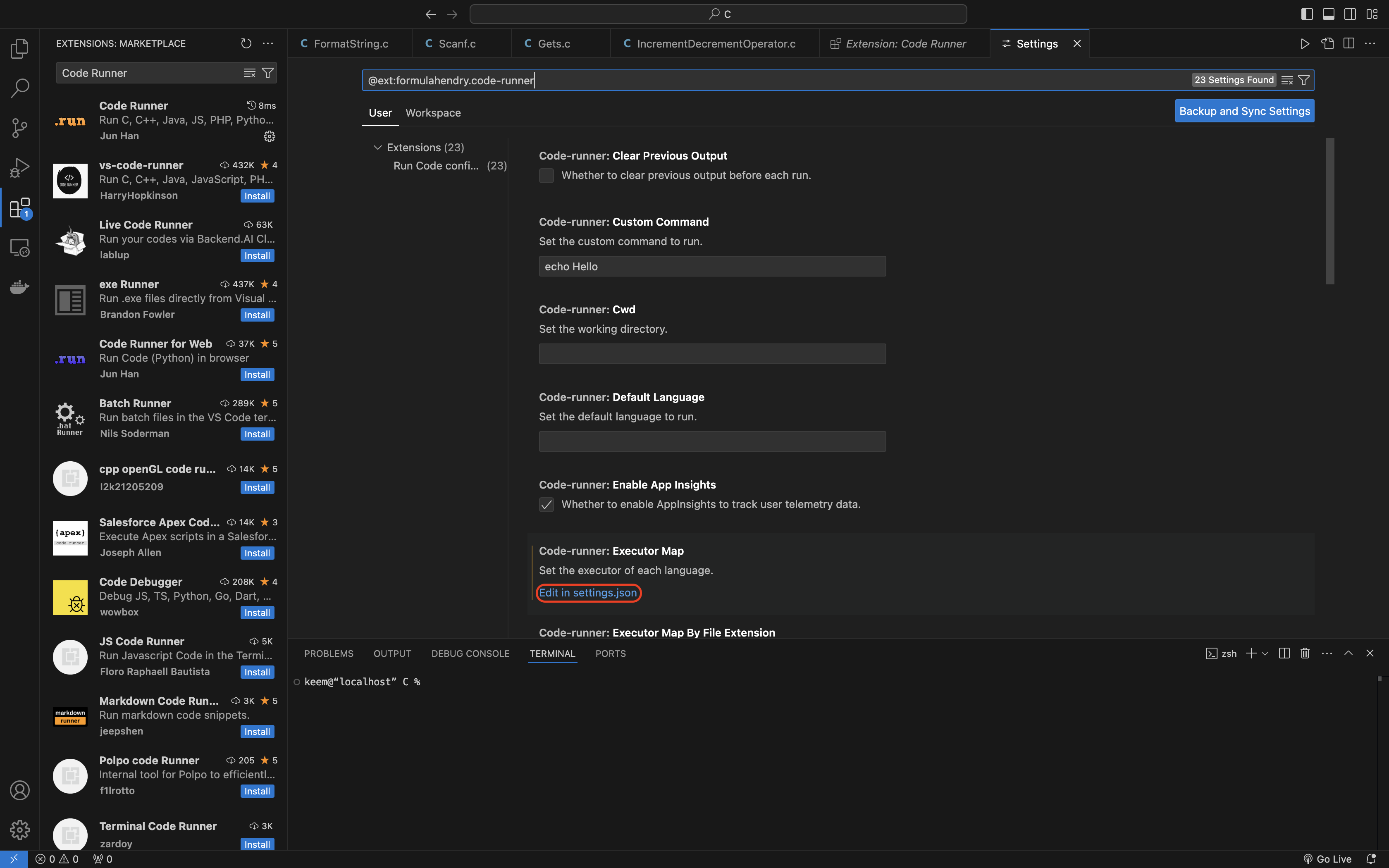The height and width of the screenshot is (868, 1389).
Task: Open the Run and Debug view
Action: click(19, 168)
